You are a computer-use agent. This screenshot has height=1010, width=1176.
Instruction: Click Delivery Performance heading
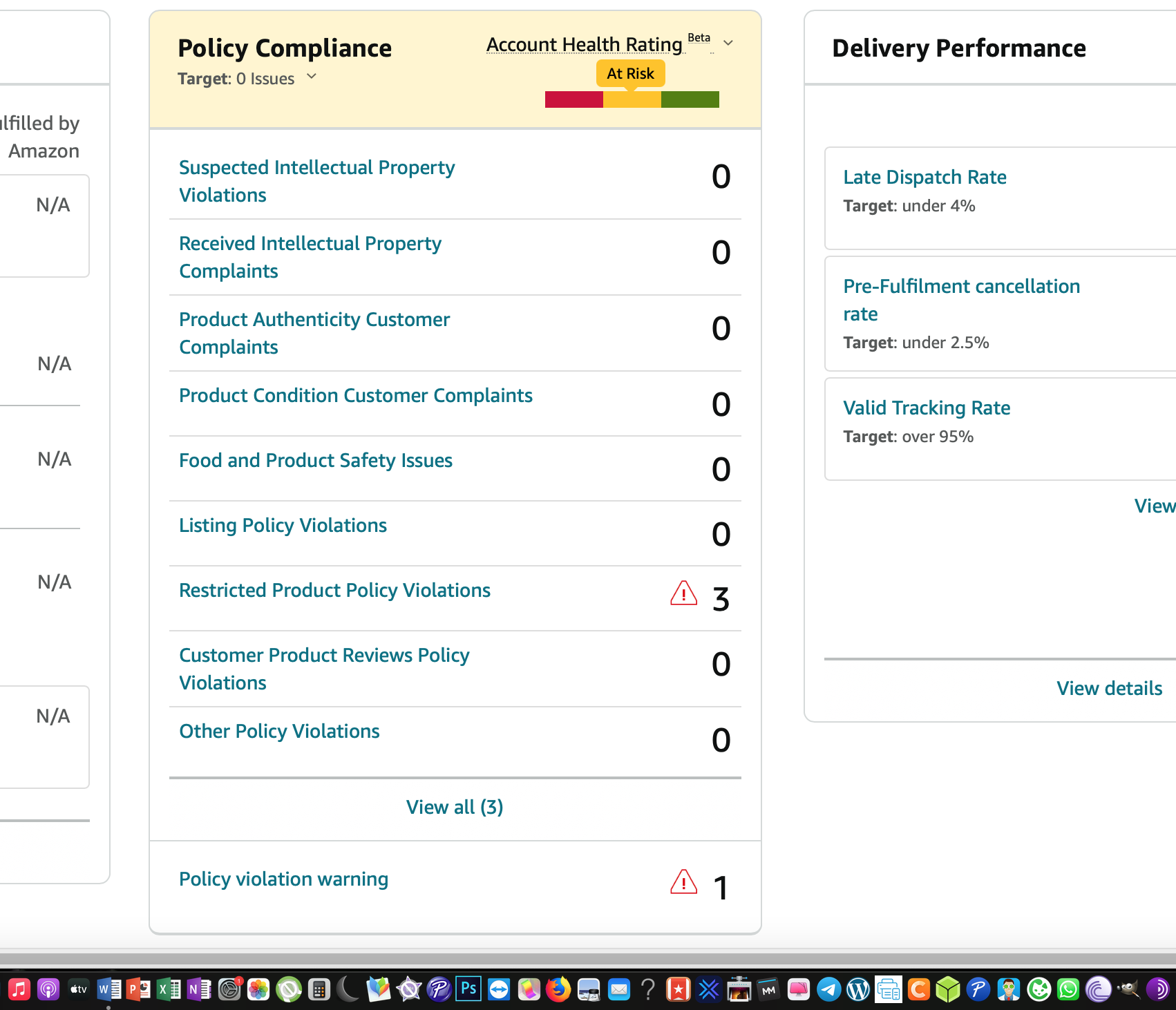tap(959, 48)
